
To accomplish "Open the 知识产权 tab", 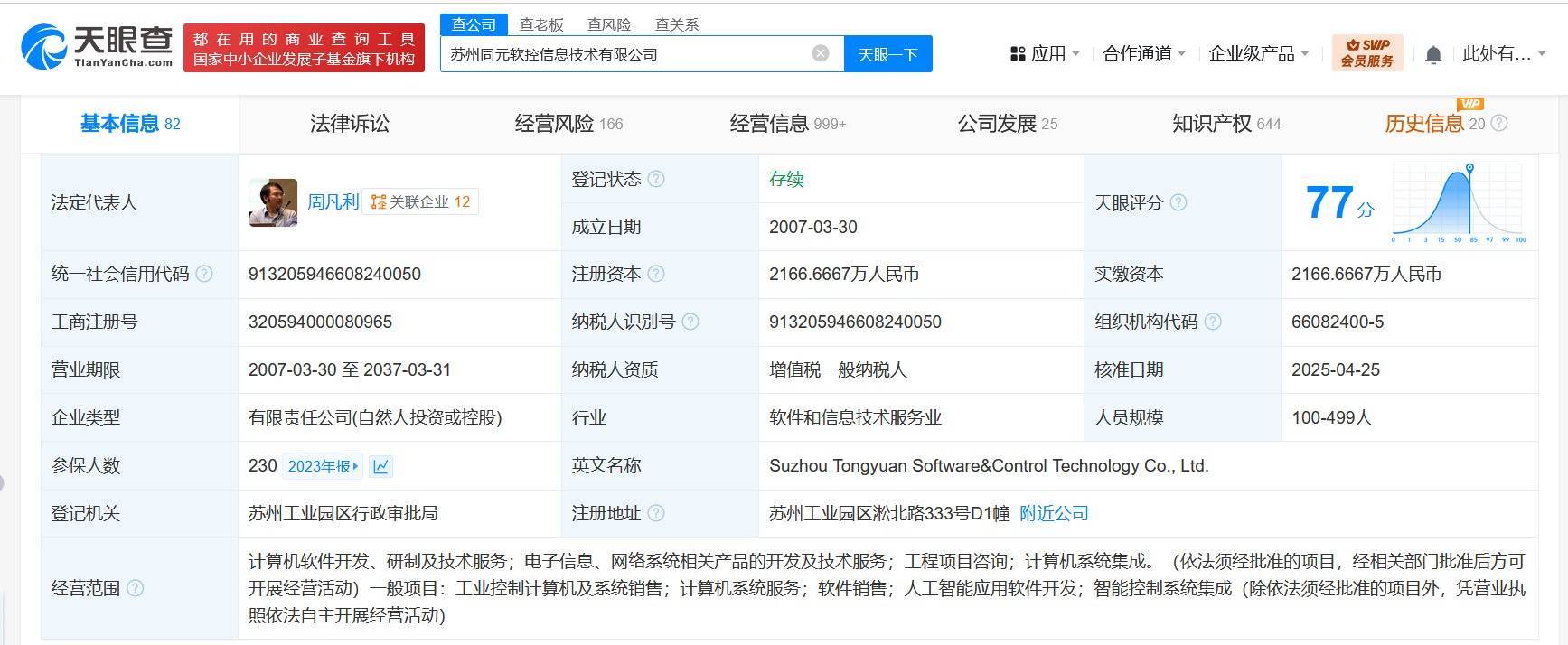I will [x=1226, y=124].
